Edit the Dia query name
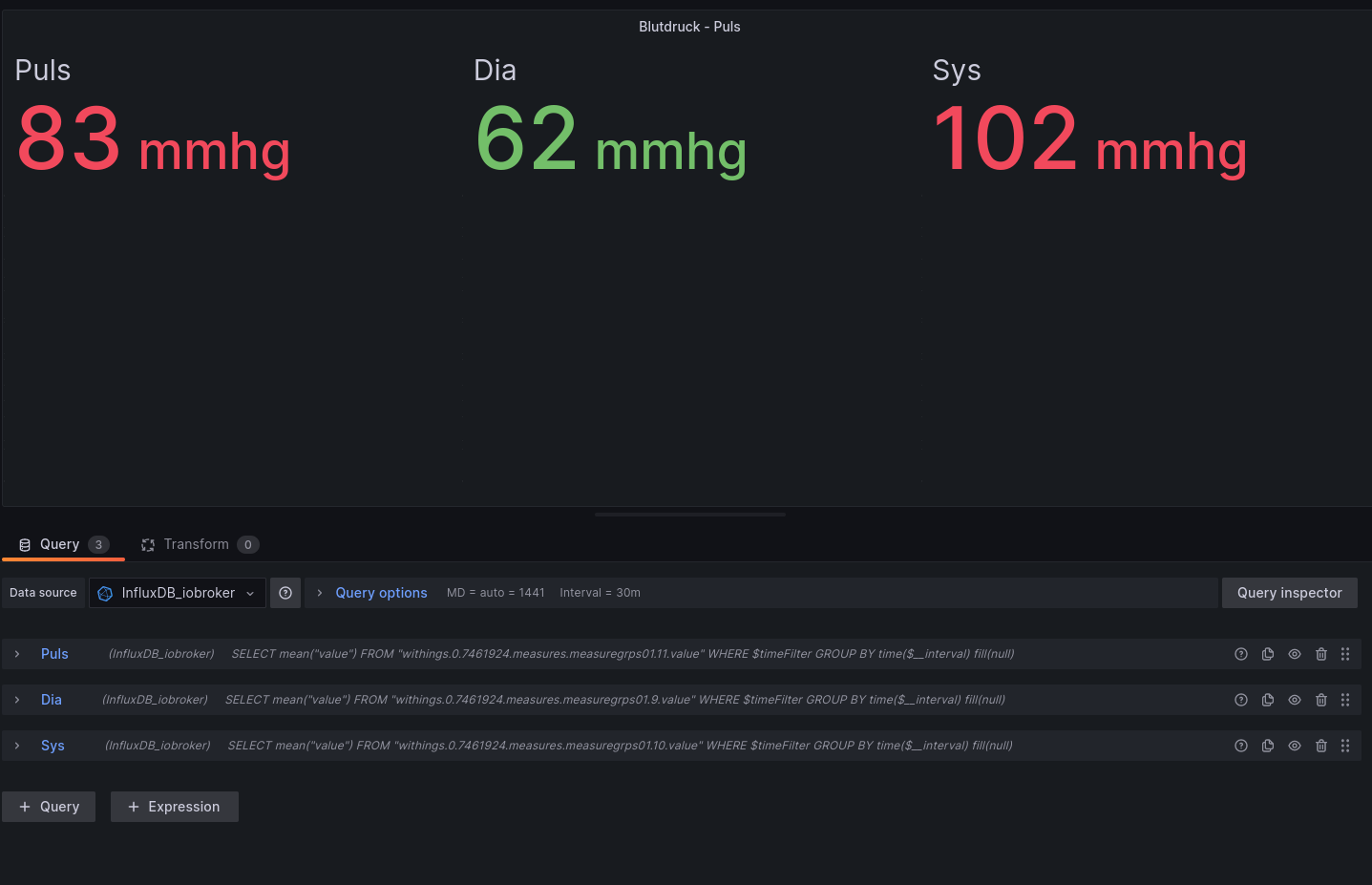This screenshot has width=1372, height=885. (52, 700)
